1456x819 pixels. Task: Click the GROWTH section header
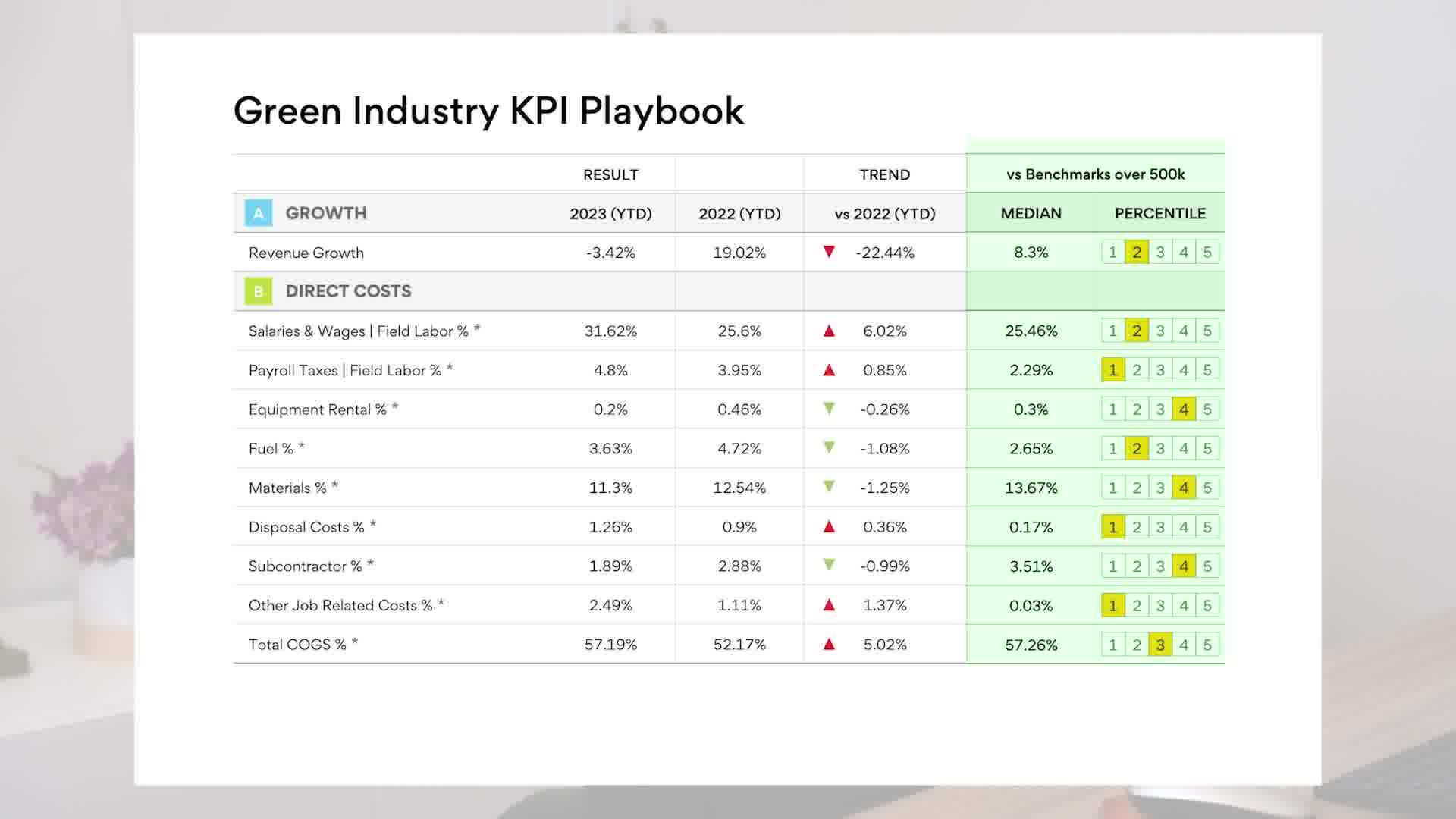pos(325,213)
